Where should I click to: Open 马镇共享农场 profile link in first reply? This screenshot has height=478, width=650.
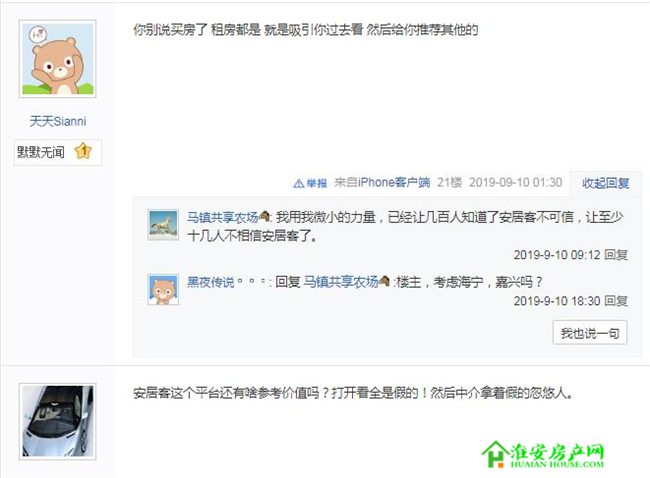[x=223, y=217]
